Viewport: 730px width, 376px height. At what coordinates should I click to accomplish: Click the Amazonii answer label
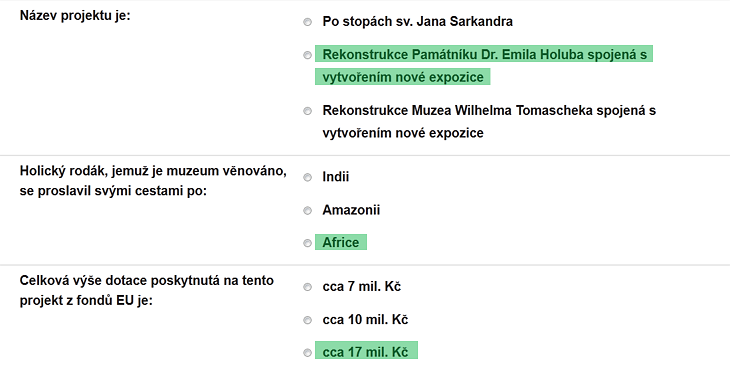351,210
